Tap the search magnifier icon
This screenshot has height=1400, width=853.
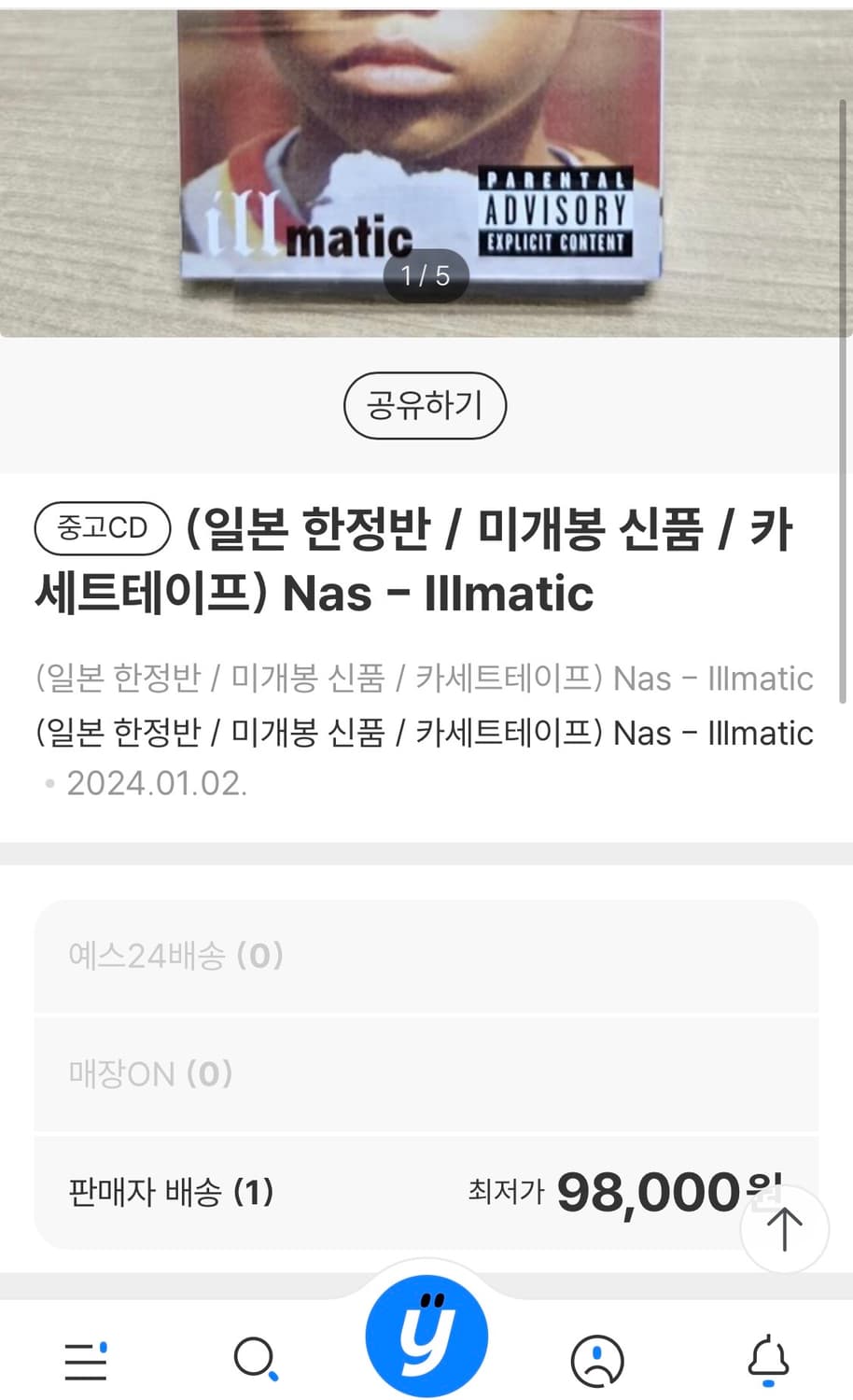tap(255, 1359)
